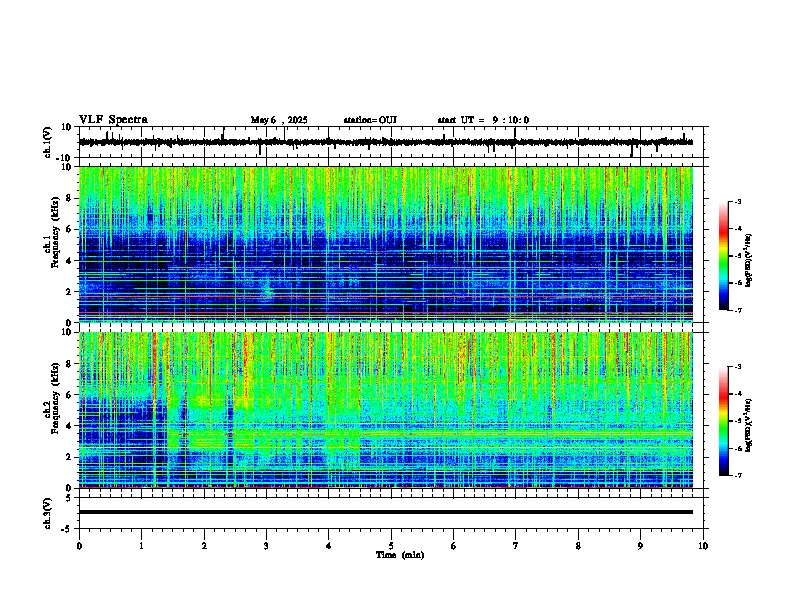
Task: Click the "-5" tick on ch.3(V) axis
Action: (x=67, y=529)
